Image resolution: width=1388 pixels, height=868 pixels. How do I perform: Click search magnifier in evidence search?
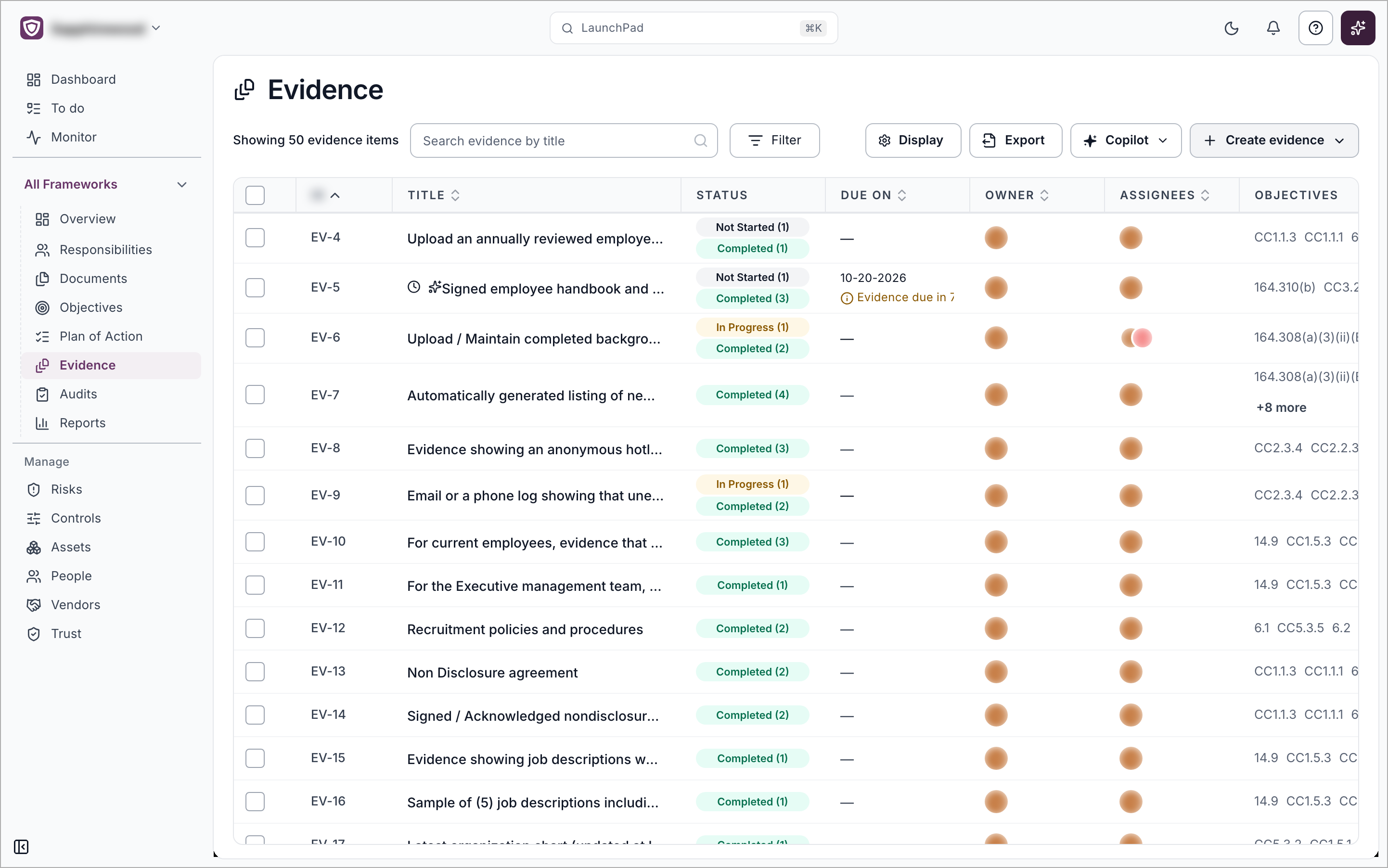coord(700,140)
